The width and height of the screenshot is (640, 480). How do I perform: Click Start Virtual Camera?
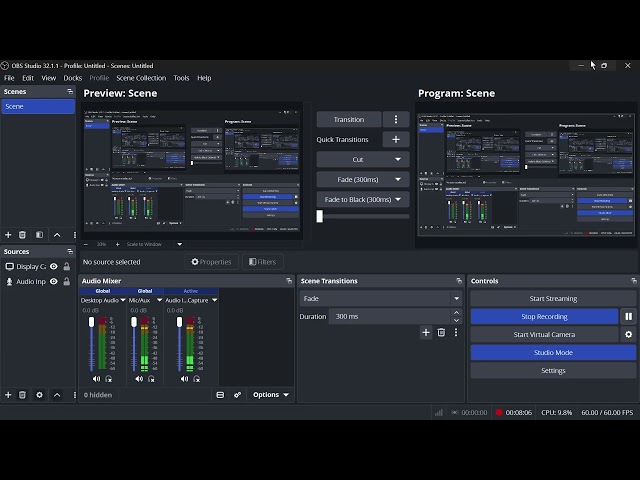544,334
